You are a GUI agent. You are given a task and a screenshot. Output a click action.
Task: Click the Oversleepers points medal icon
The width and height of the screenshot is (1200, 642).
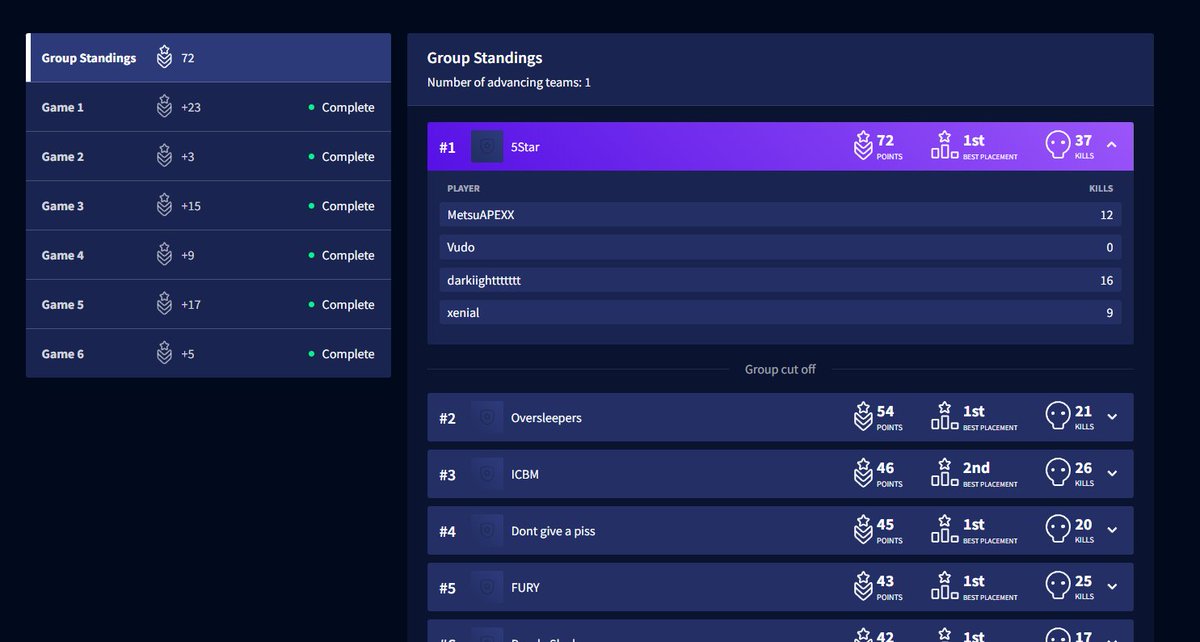(863, 417)
